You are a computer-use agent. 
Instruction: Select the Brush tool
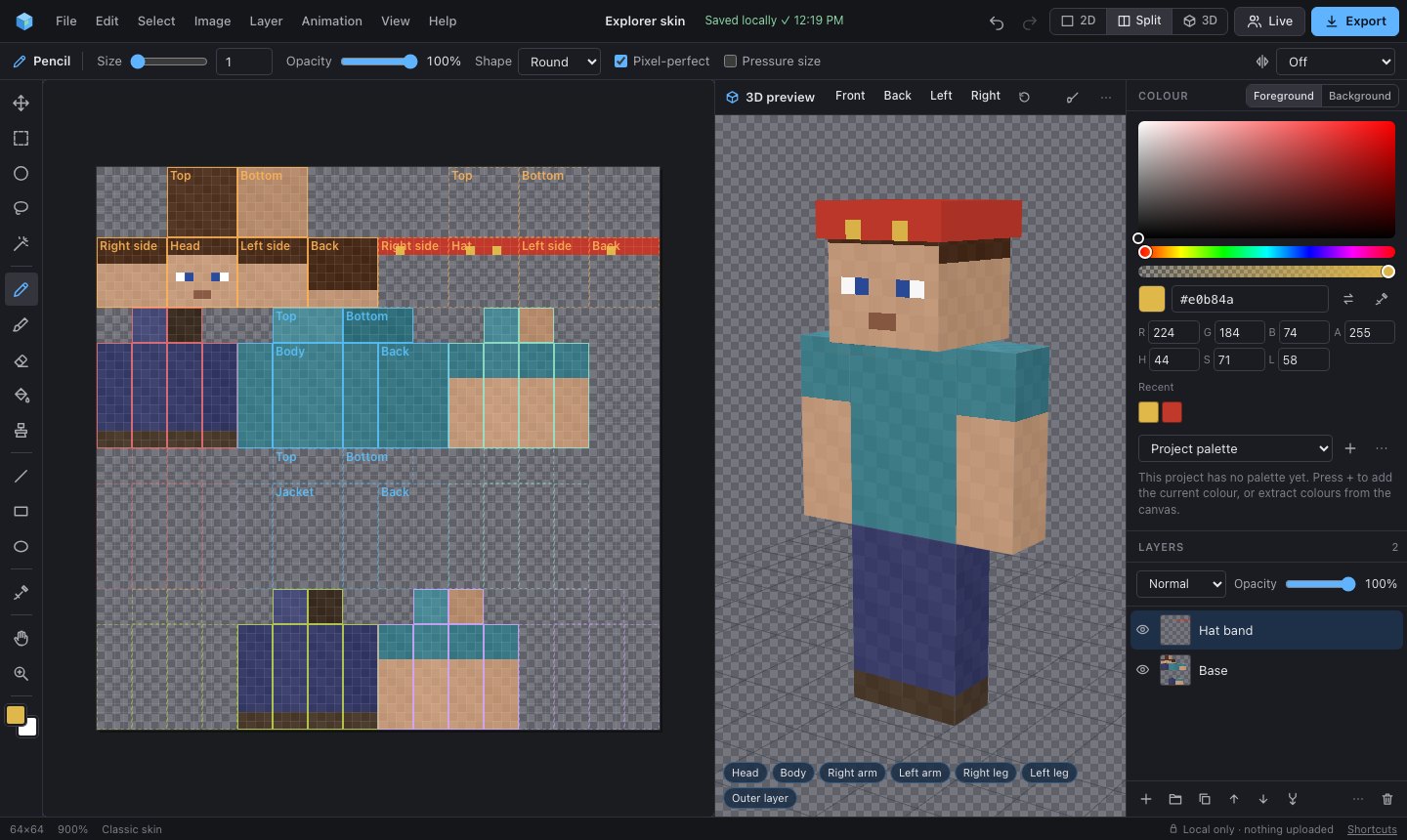tap(21, 324)
